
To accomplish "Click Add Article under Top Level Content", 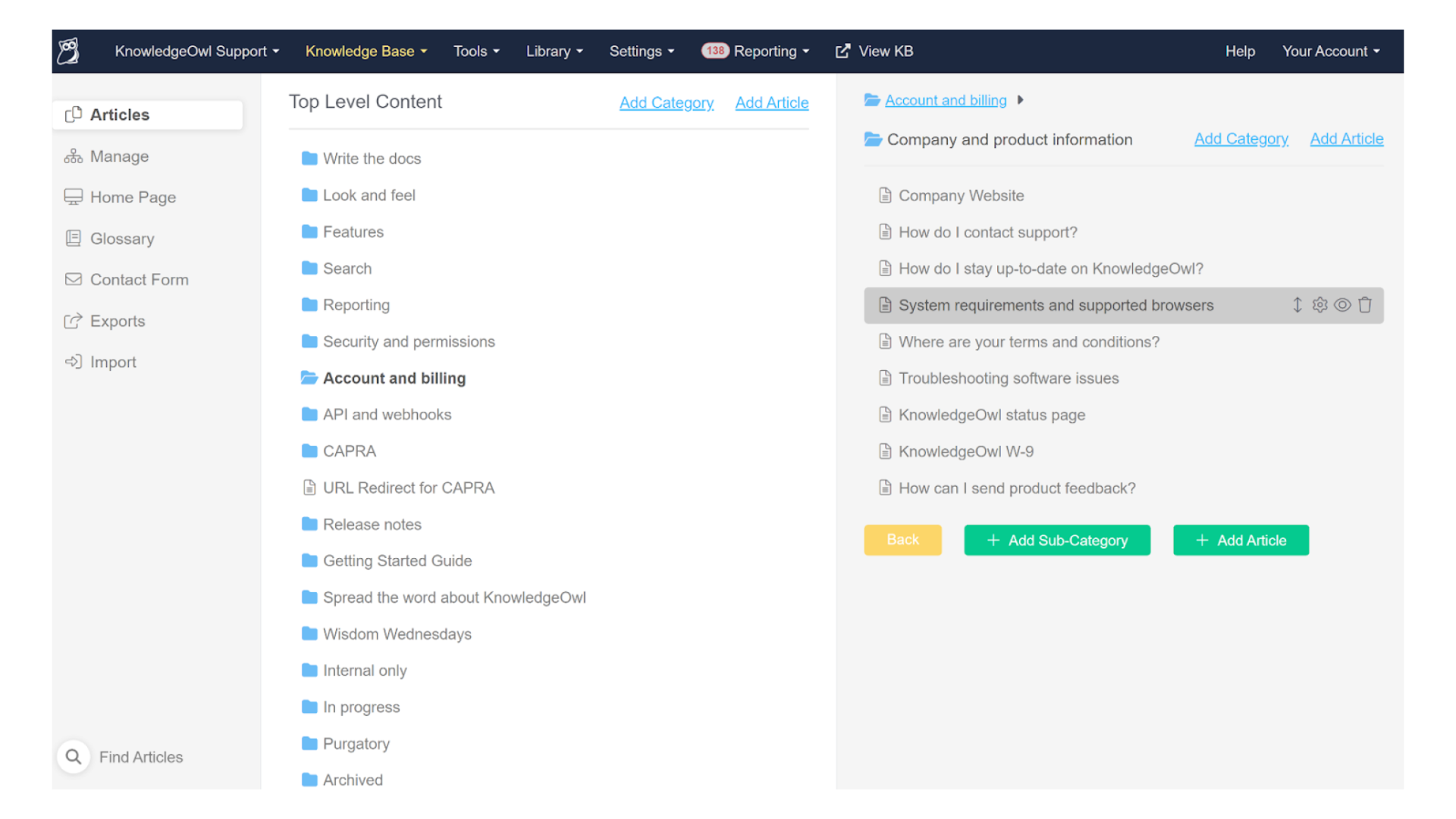I will [x=772, y=102].
